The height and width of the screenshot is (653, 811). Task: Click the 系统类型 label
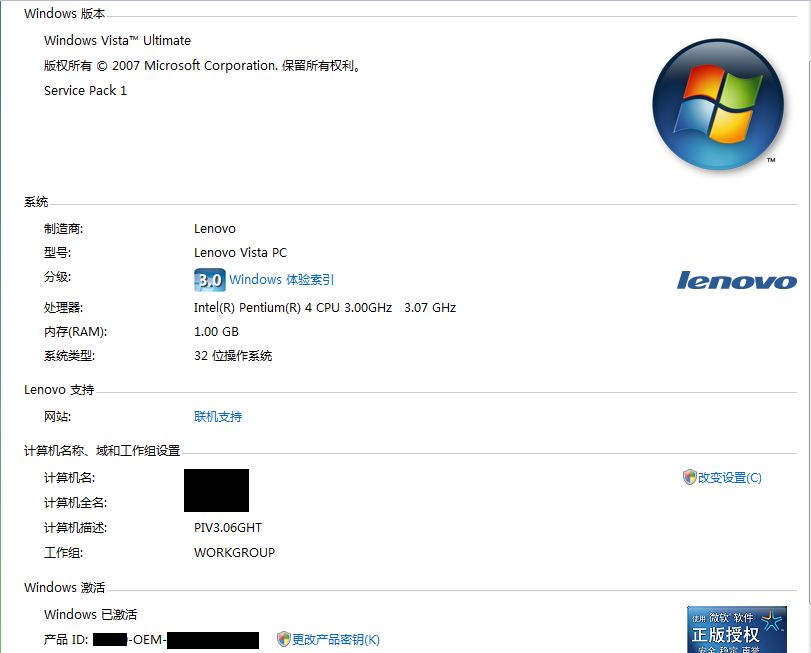click(70, 356)
